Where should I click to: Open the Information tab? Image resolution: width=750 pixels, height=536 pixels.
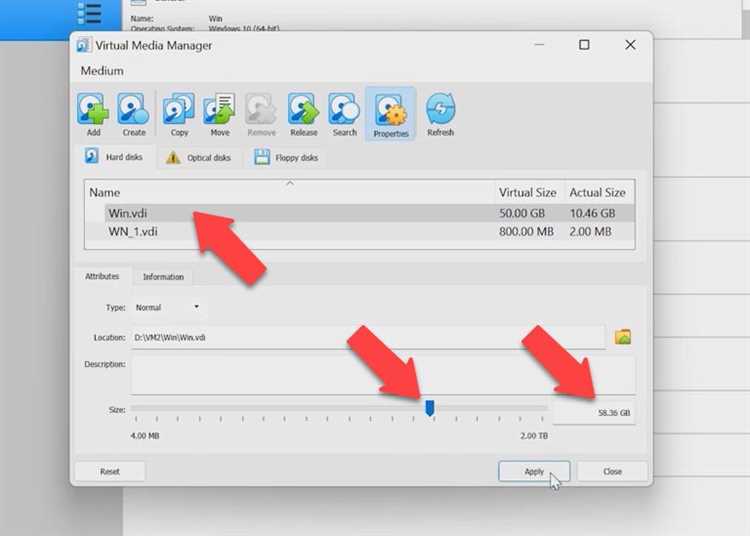pos(163,277)
